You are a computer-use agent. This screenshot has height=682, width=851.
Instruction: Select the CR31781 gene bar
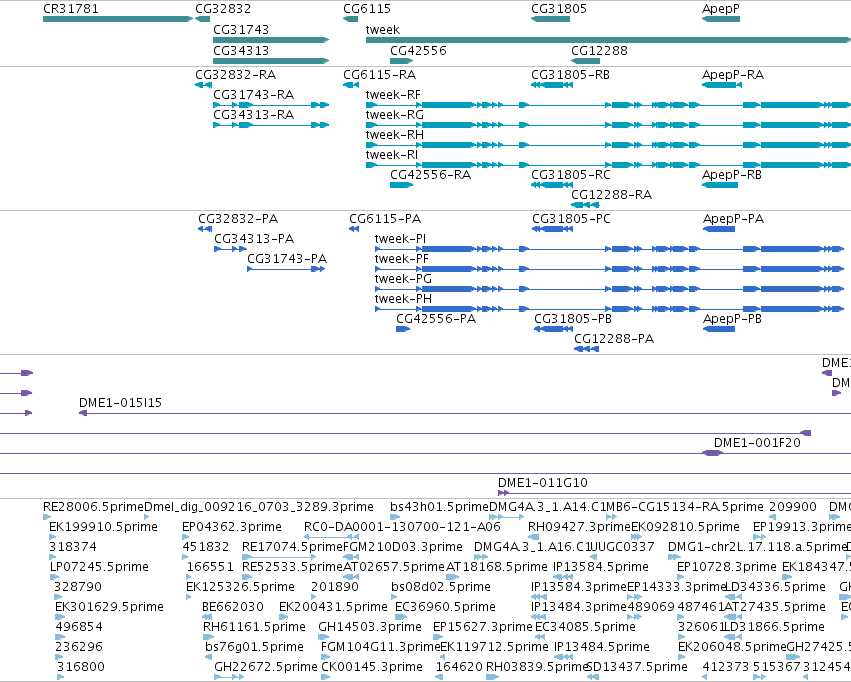tap(118, 19)
